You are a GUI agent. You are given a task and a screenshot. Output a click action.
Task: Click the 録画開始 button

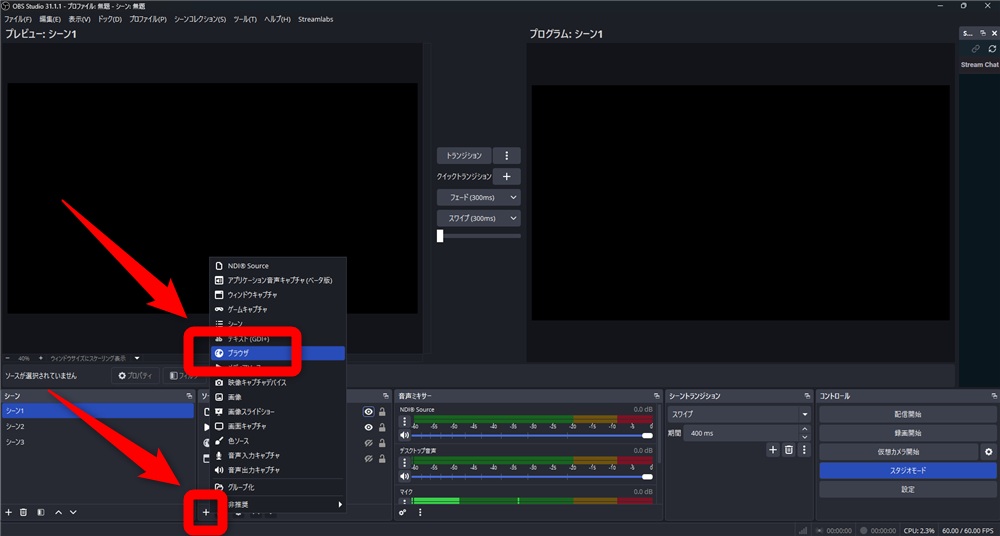(x=907, y=433)
